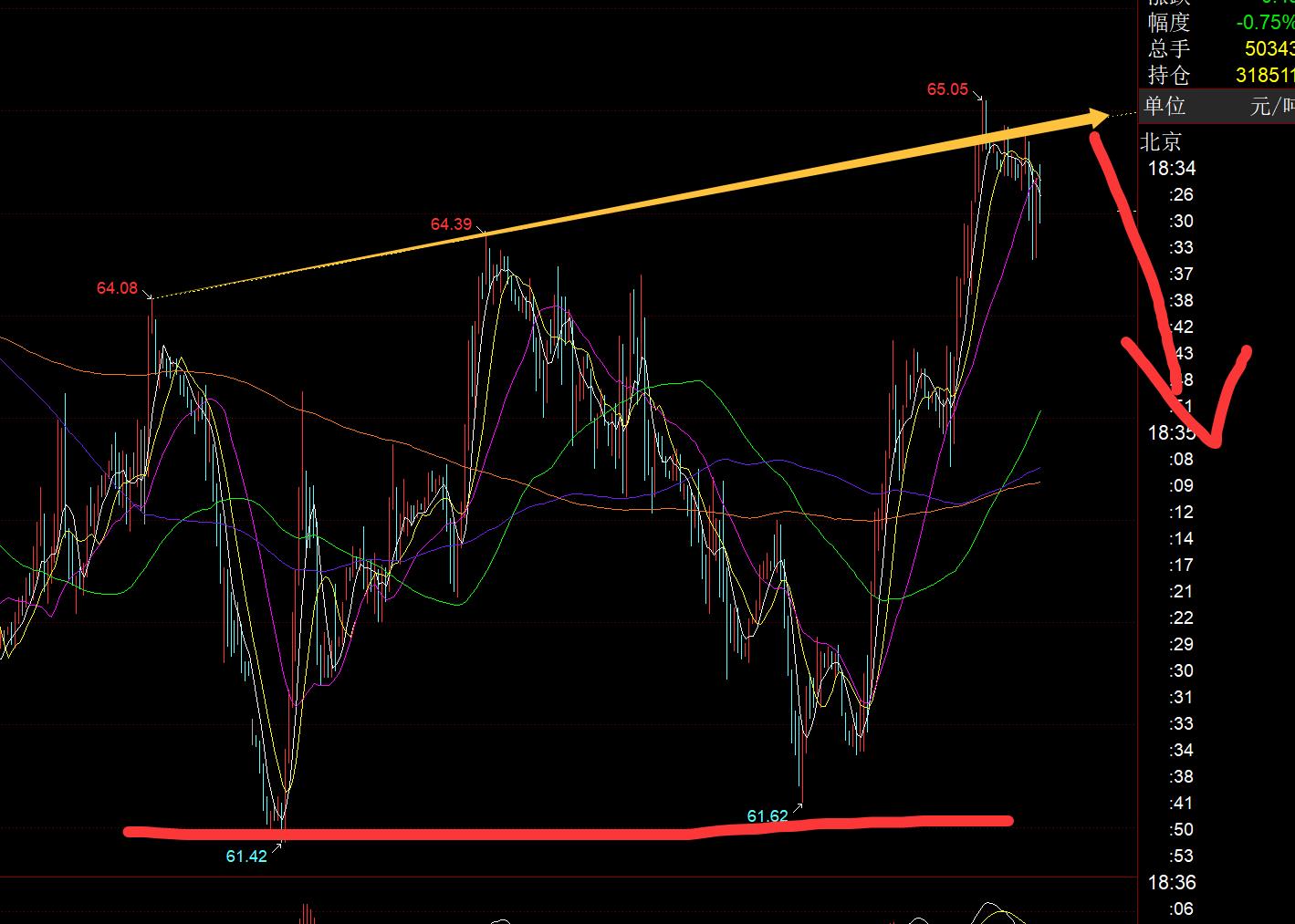Select the 18:35 tick time entry
The width and height of the screenshot is (1295, 924).
[1172, 432]
